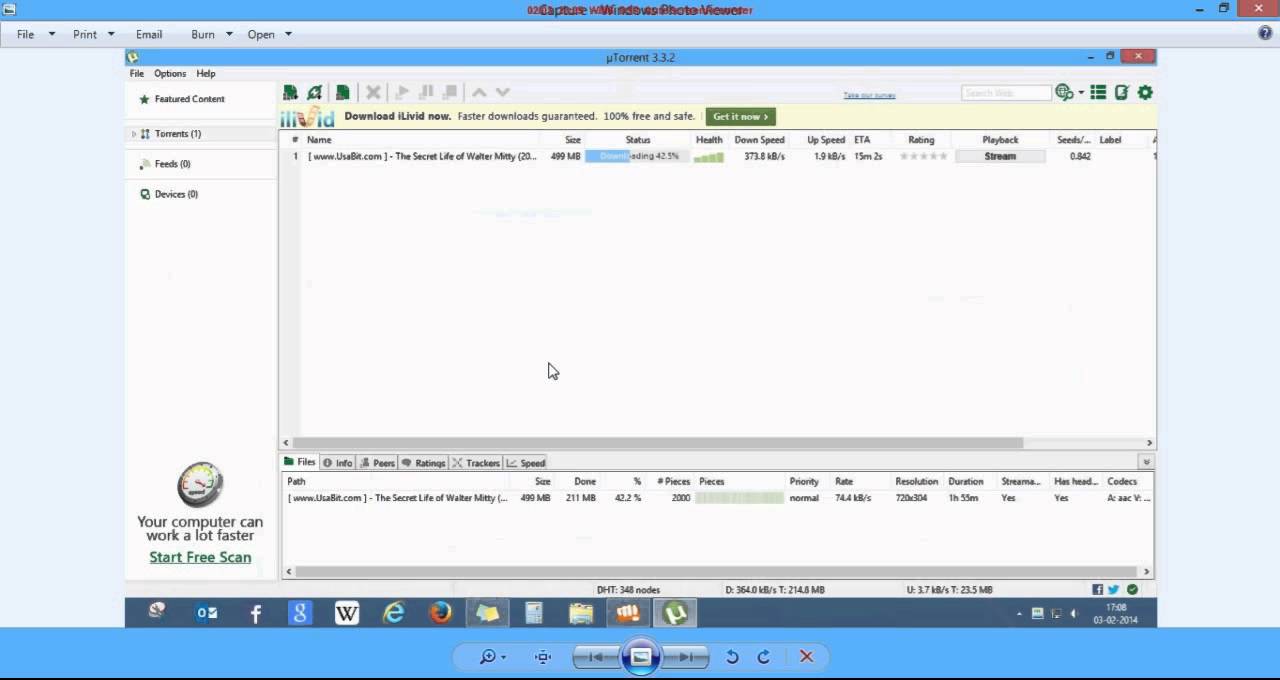Screen dimensions: 1280x680
Task: Click the Pause torrent icon
Action: point(426,92)
